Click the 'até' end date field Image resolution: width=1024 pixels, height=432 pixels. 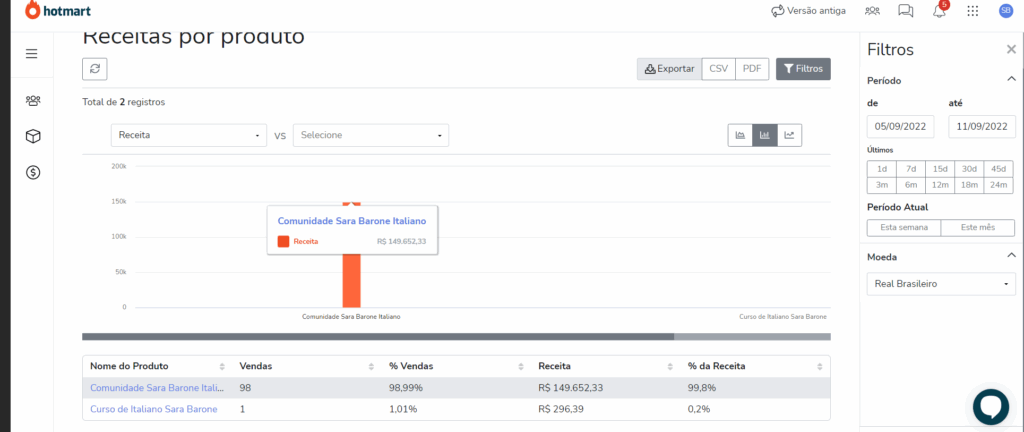coord(982,127)
